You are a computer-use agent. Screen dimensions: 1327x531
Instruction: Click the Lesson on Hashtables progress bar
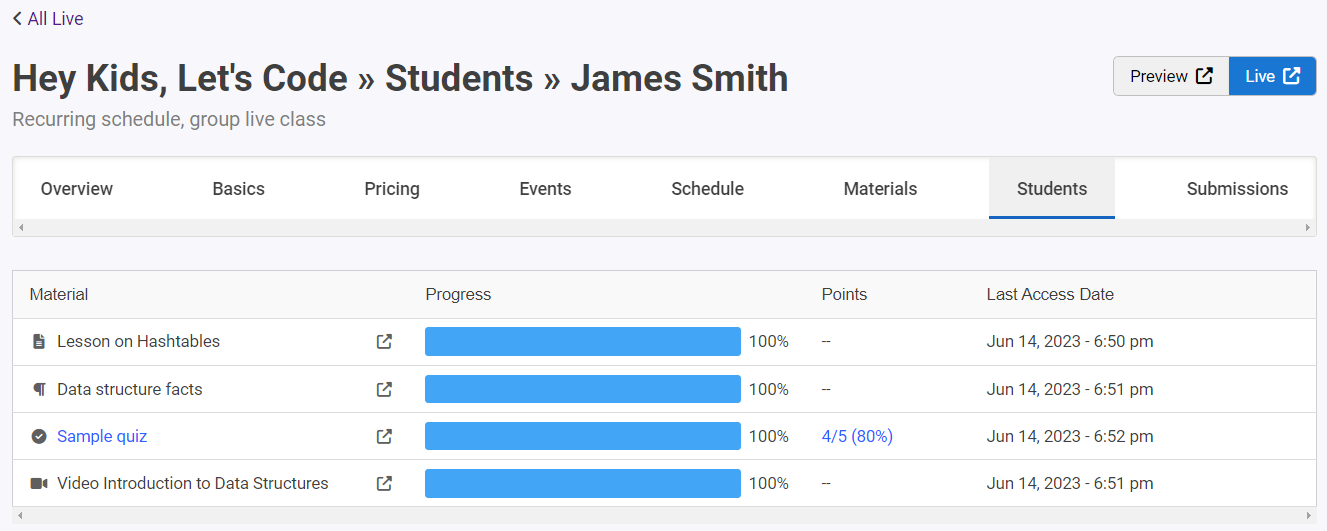(583, 342)
